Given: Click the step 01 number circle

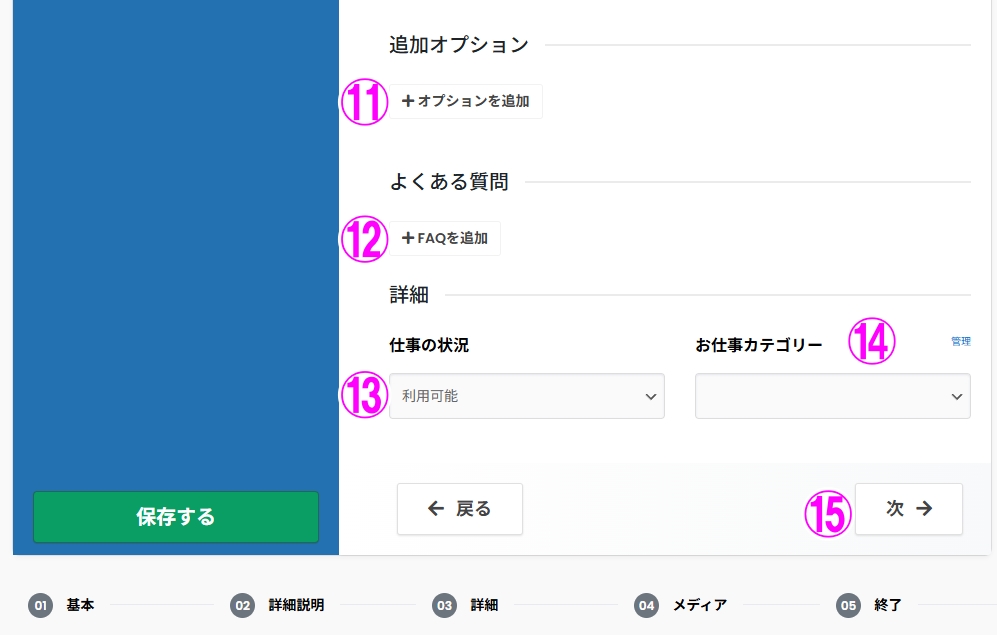Looking at the screenshot, I should (x=40, y=605).
